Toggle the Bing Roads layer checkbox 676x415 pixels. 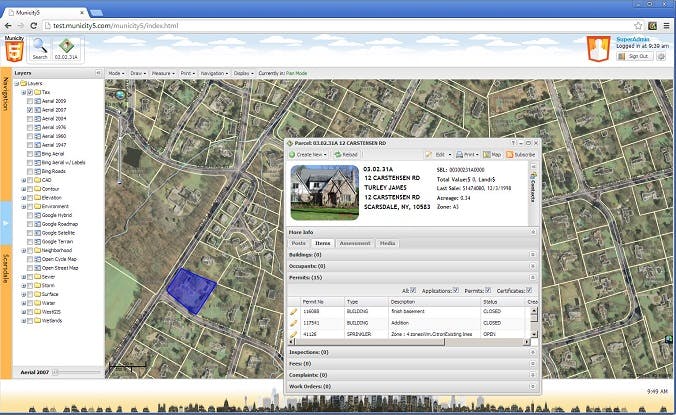click(30, 171)
